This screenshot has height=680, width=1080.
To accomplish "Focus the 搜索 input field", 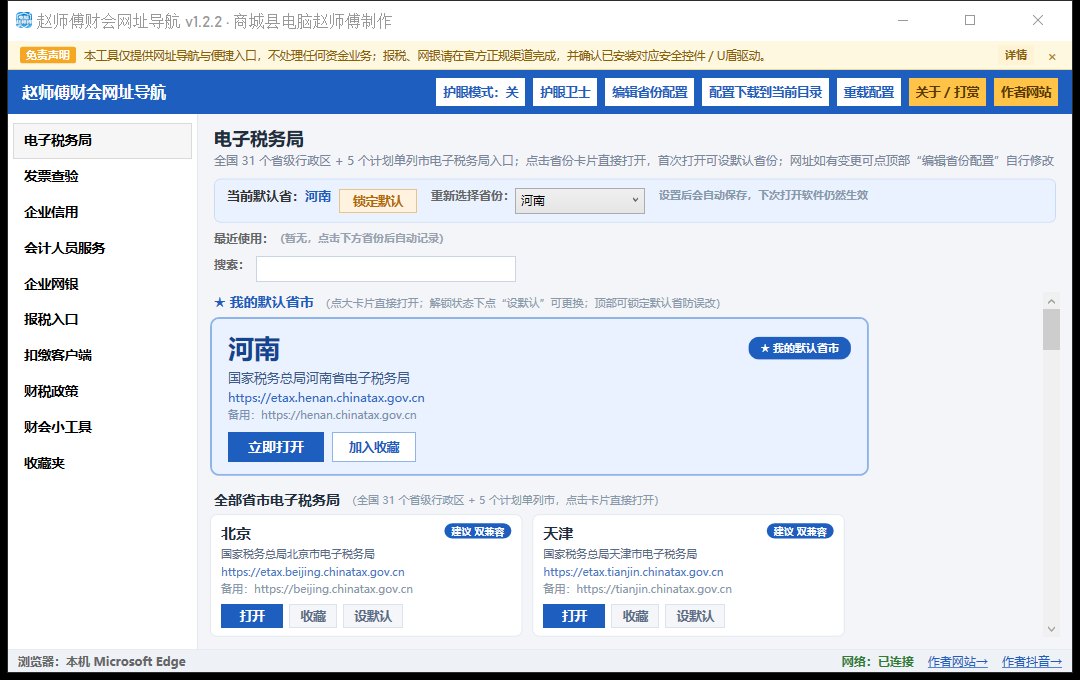I will [386, 269].
